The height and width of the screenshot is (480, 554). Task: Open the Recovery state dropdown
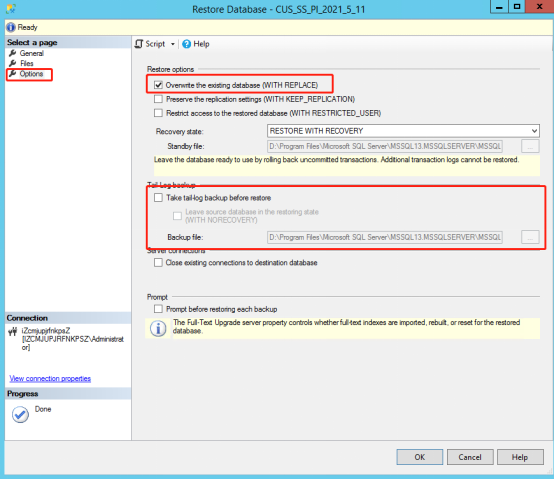[403, 131]
